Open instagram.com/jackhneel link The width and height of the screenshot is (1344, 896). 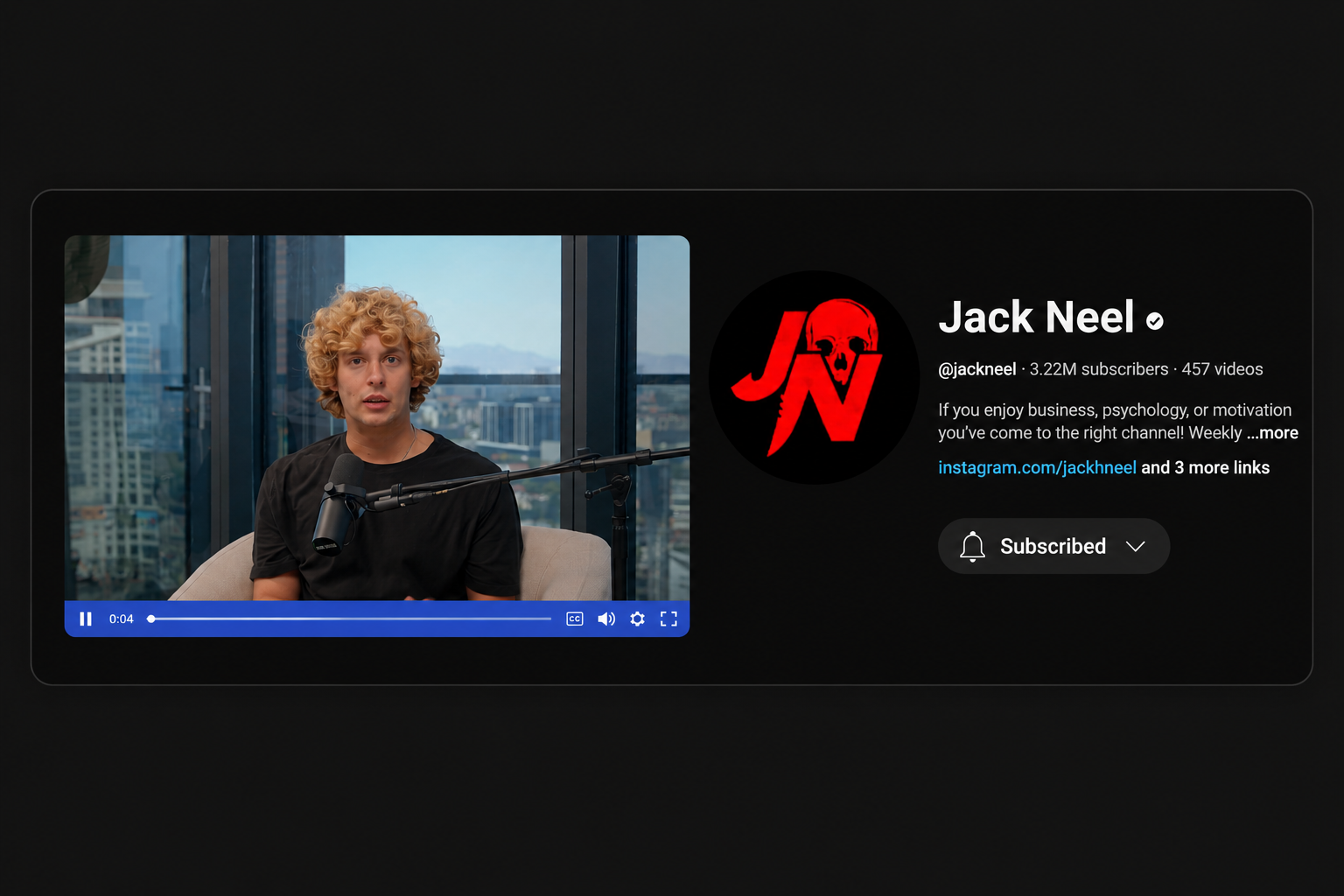(1037, 467)
